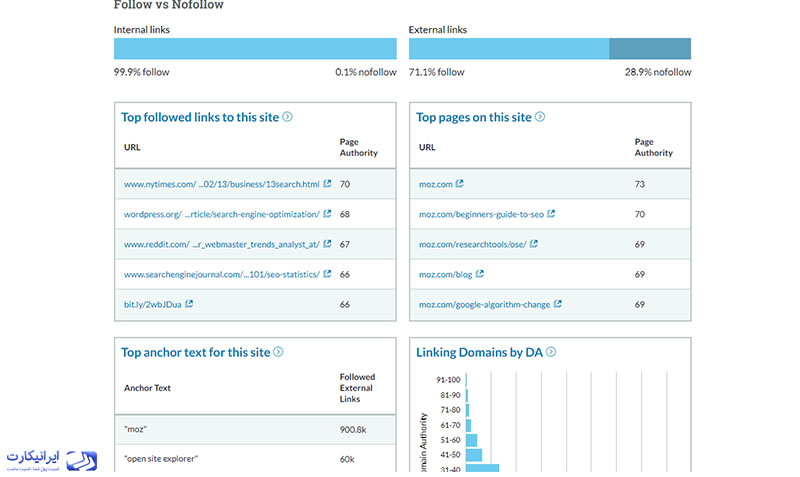Open external link icon beside wordpress.org URL
800x477 pixels.
[327, 214]
